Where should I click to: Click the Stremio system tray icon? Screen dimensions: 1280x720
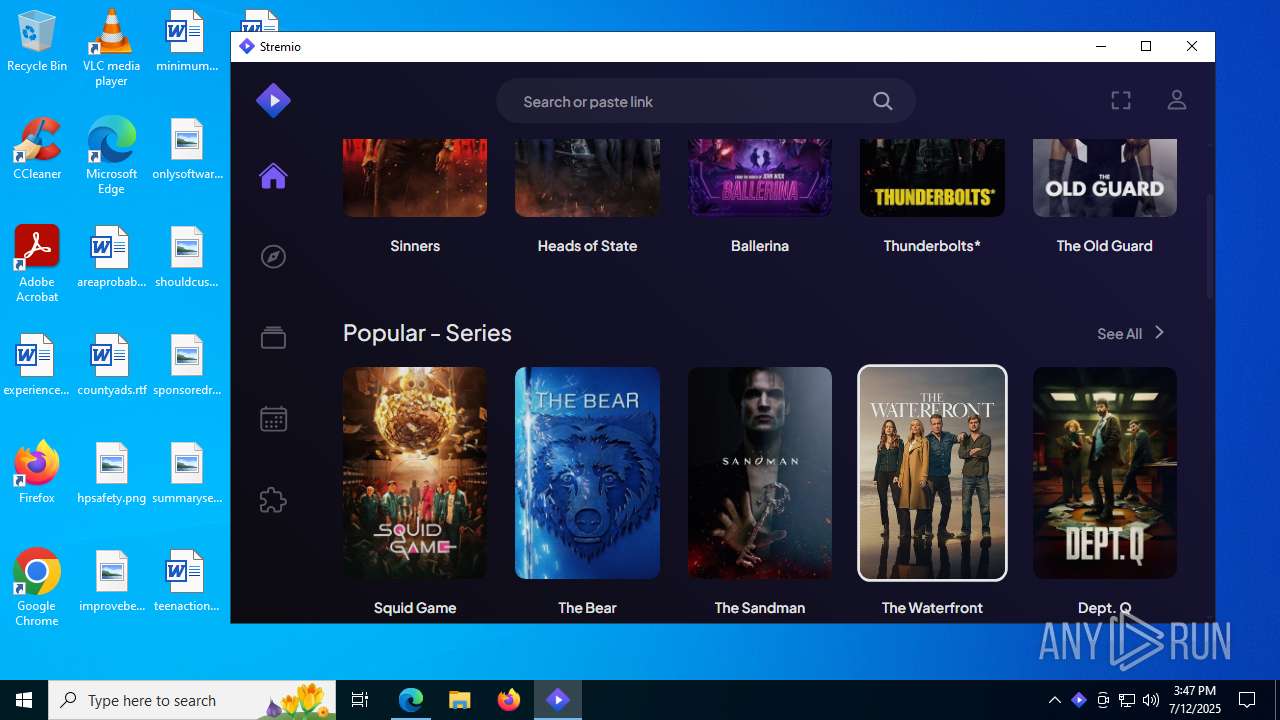[x=1079, y=700]
